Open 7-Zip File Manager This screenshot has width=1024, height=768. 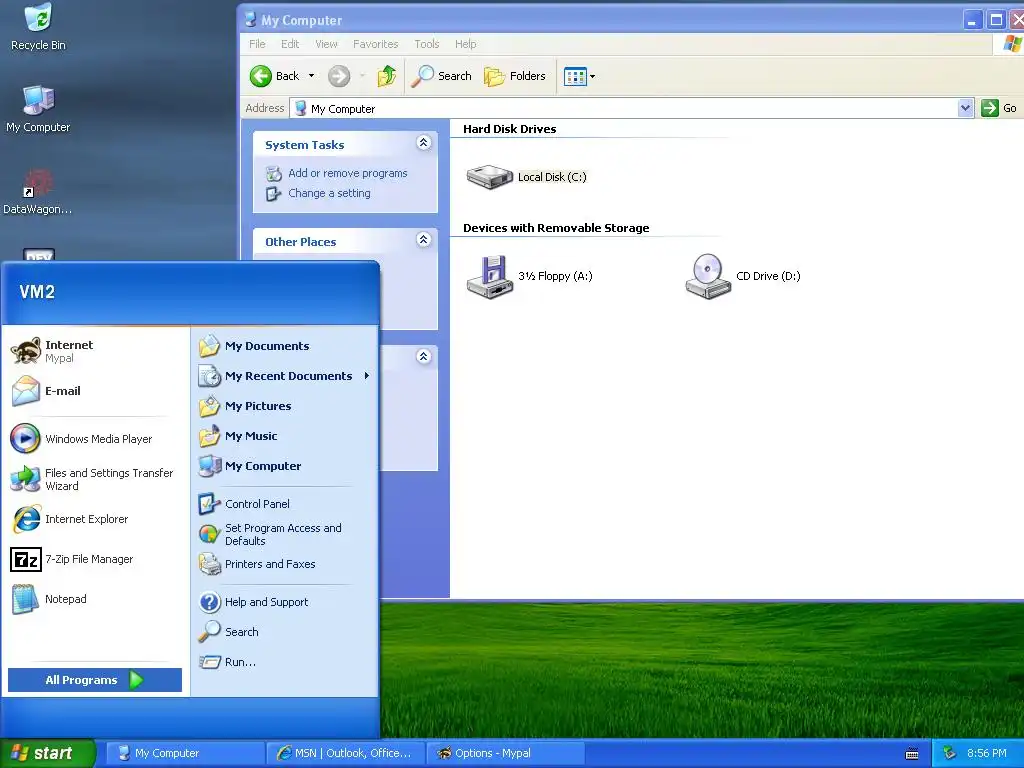(x=95, y=560)
